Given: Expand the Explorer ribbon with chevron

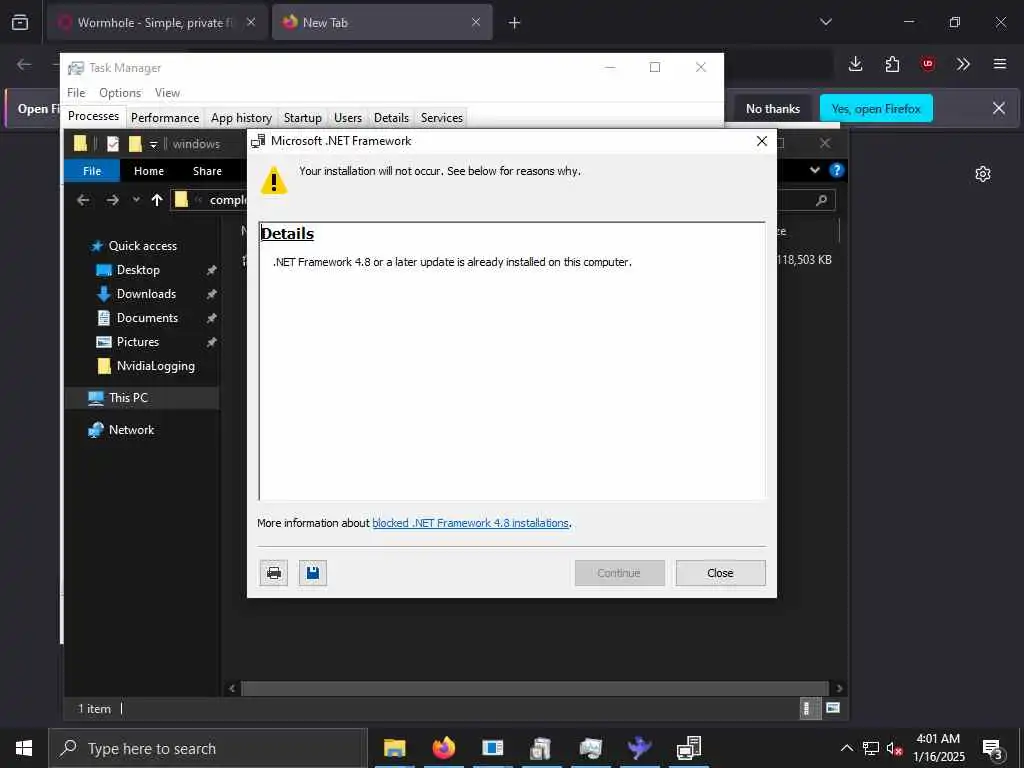Looking at the screenshot, I should click(x=814, y=170).
